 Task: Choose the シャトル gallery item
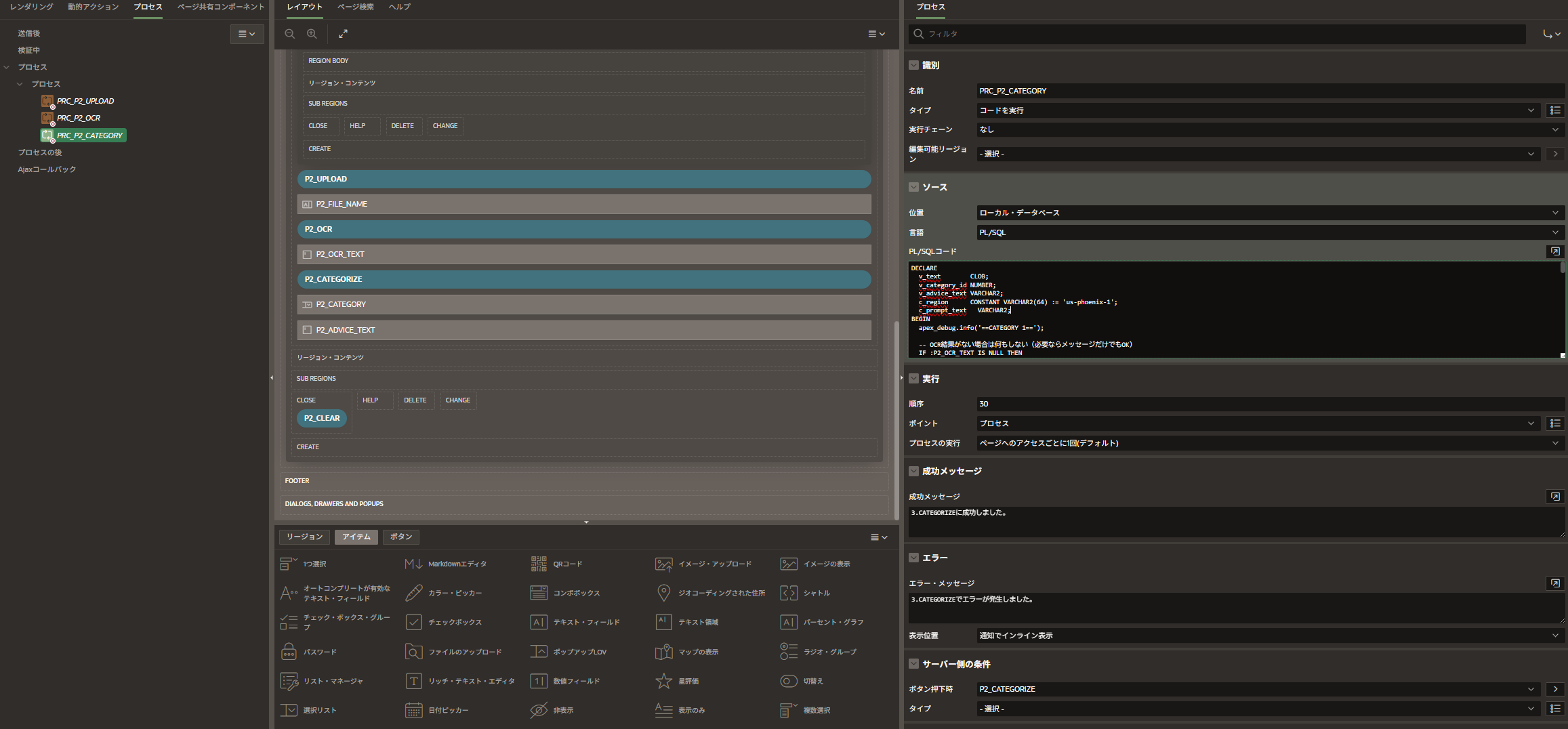pos(805,593)
